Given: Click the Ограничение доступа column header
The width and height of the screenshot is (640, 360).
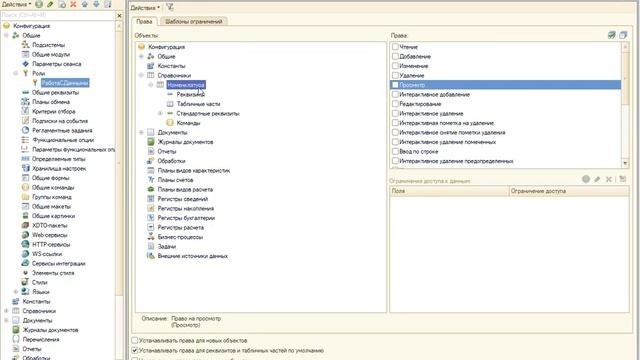Looking at the screenshot, I should coord(569,191).
